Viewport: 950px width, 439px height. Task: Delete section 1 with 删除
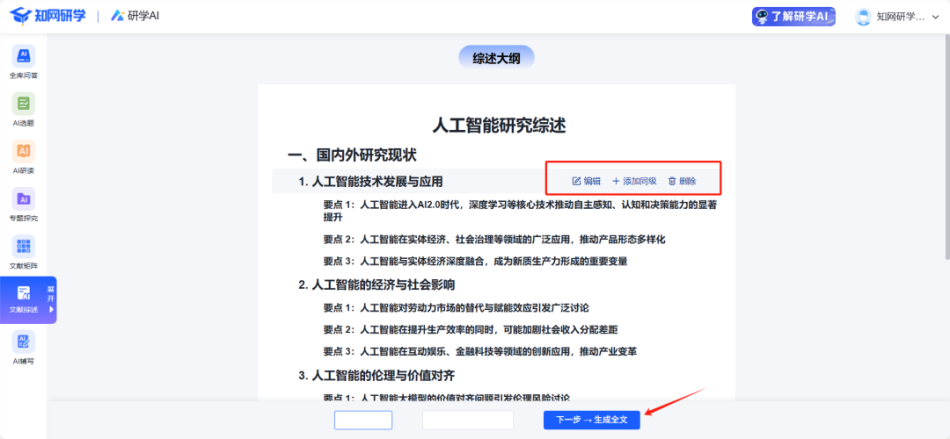(x=682, y=181)
